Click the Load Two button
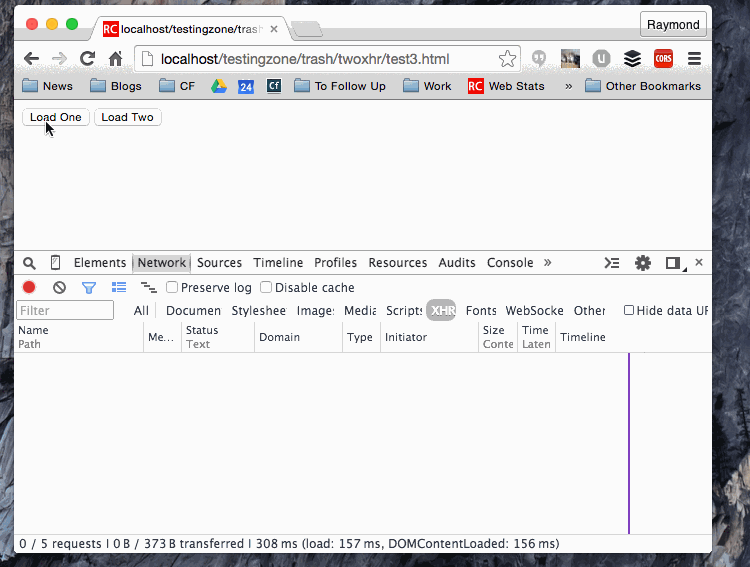 pyautogui.click(x=127, y=117)
